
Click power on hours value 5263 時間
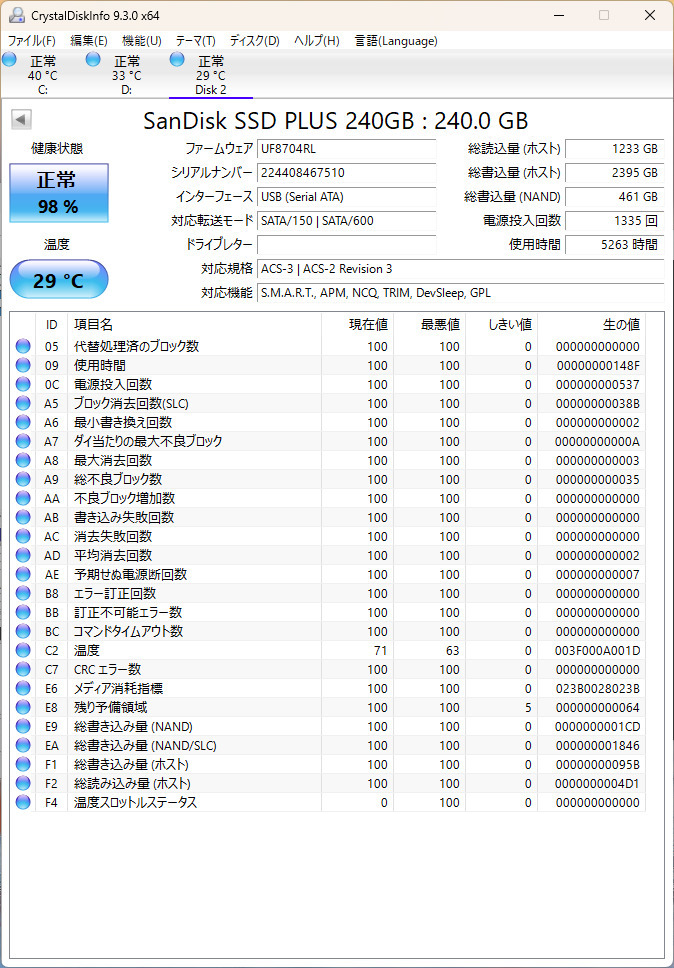(x=615, y=244)
